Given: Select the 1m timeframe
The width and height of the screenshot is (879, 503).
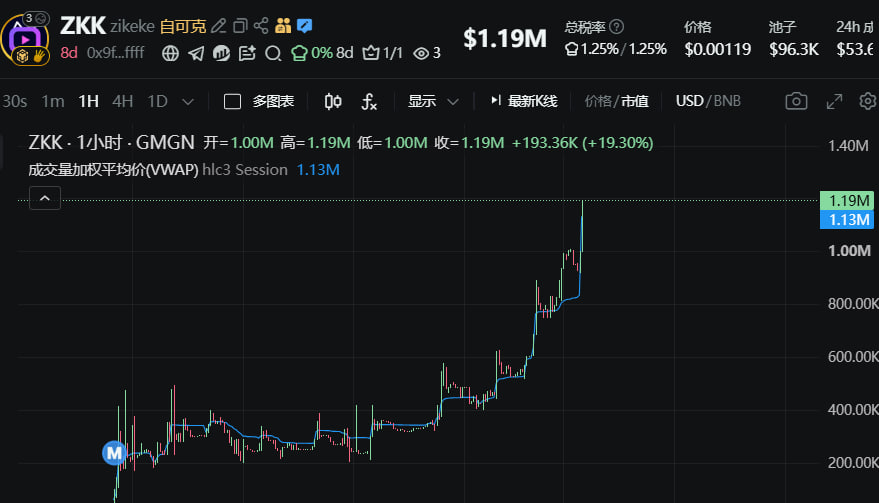Looking at the screenshot, I should 53,101.
